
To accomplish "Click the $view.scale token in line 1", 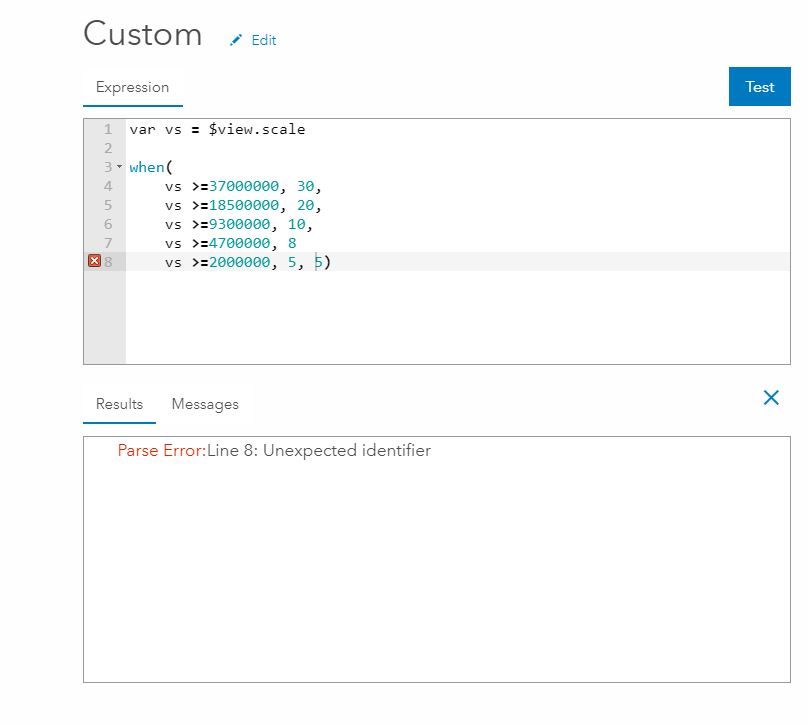I will coord(257,129).
